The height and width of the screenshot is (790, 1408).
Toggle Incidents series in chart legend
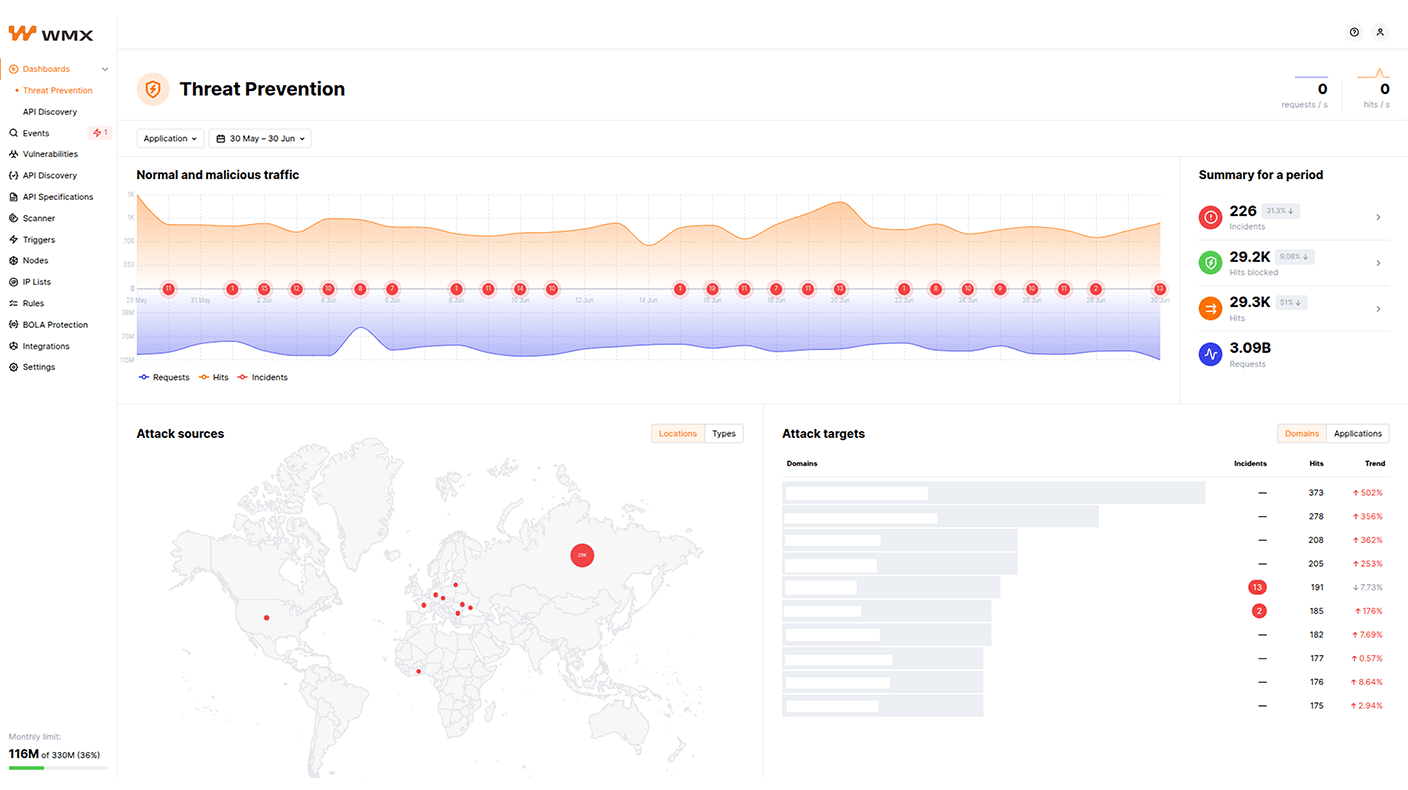click(262, 377)
